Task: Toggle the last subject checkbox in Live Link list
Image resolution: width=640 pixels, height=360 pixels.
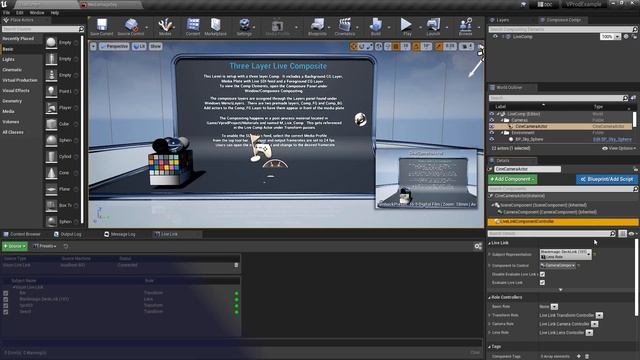Action: tap(6, 312)
